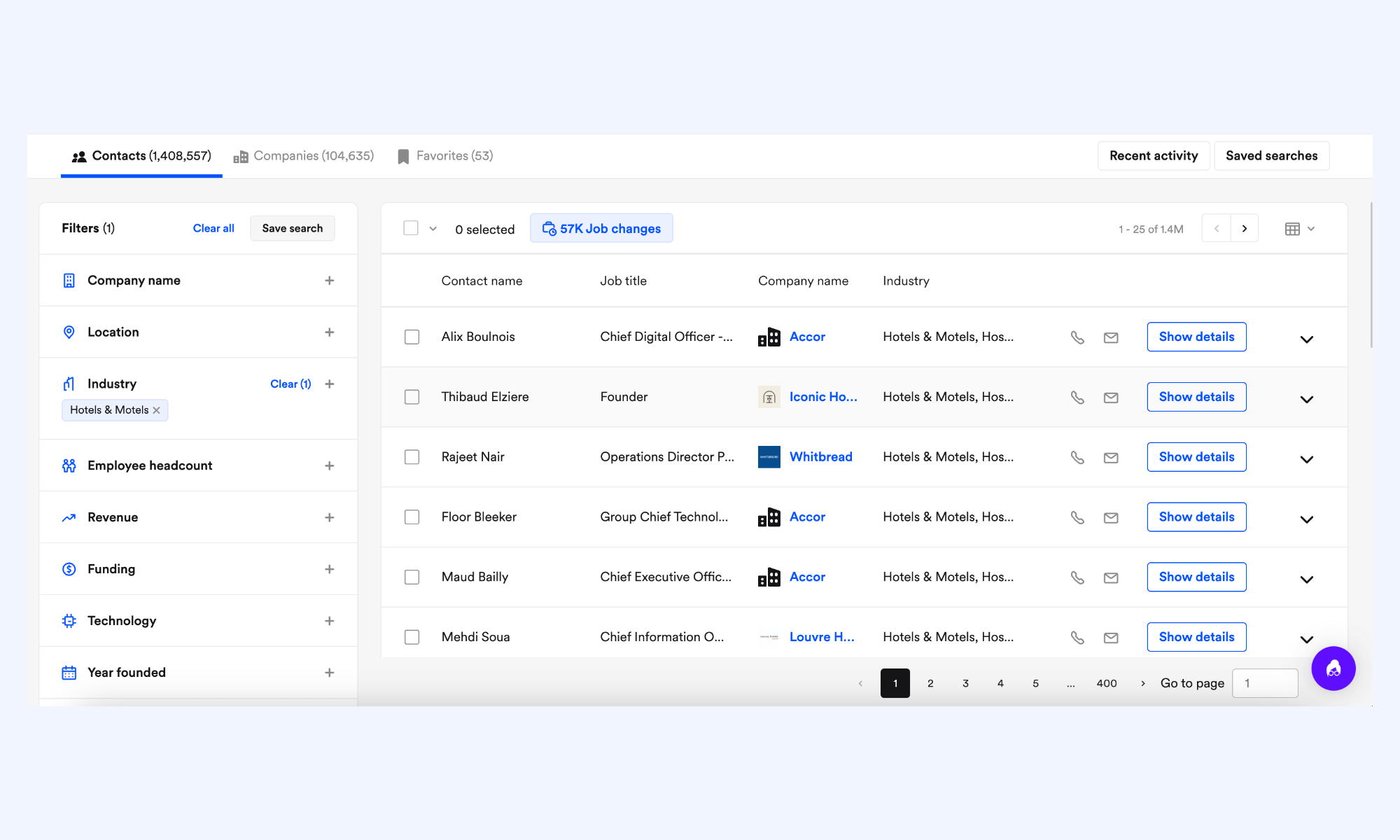Click email icon for Rajeet Nair
This screenshot has height=840, width=1400.
[1111, 458]
